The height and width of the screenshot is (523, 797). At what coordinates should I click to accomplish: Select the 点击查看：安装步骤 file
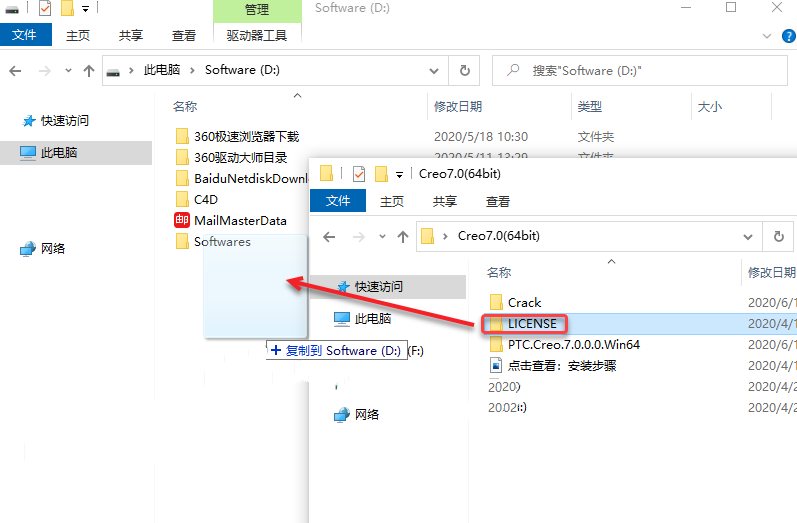(x=553, y=365)
